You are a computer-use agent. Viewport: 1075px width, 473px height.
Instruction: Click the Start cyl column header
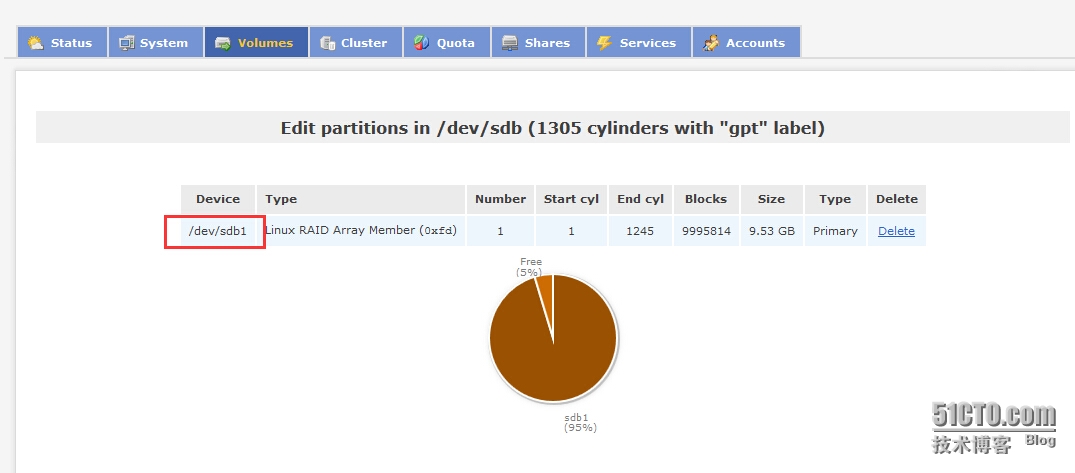571,199
